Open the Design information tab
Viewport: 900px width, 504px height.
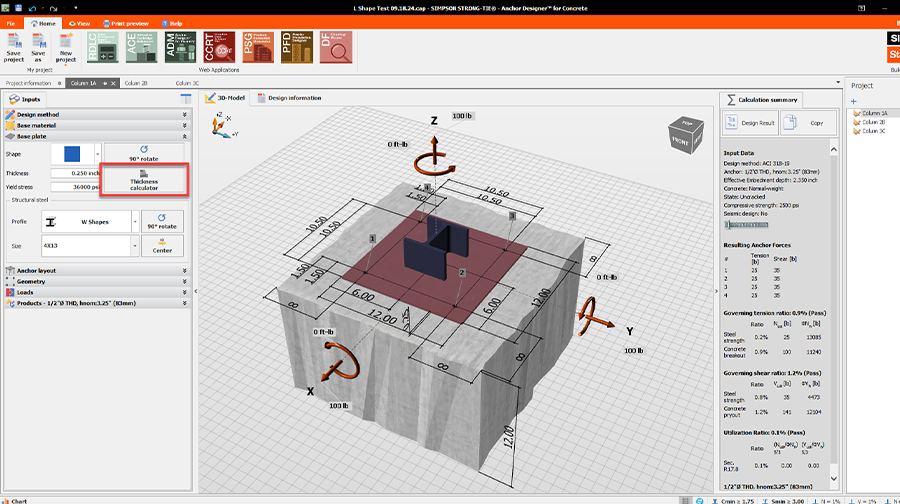(289, 98)
